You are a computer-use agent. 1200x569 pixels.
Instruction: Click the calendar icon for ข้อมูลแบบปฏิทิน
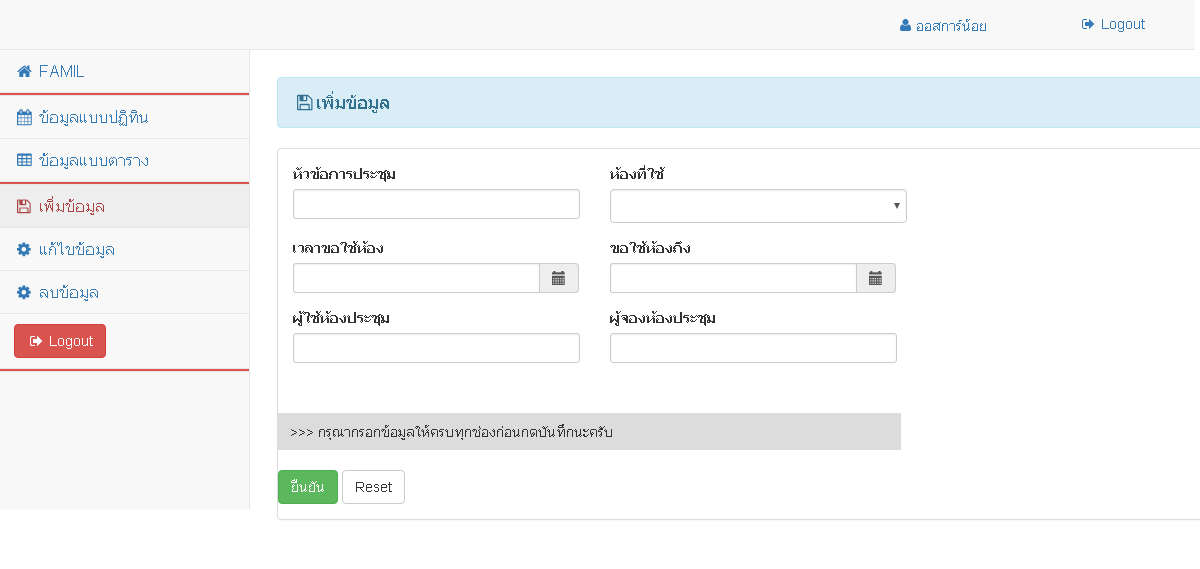click(25, 117)
